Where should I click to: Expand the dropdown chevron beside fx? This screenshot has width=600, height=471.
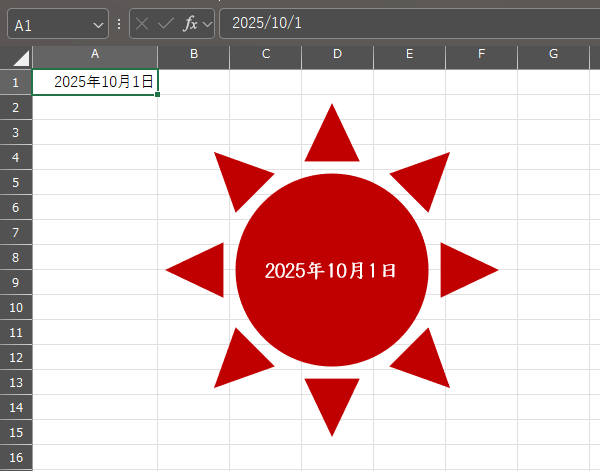click(207, 24)
